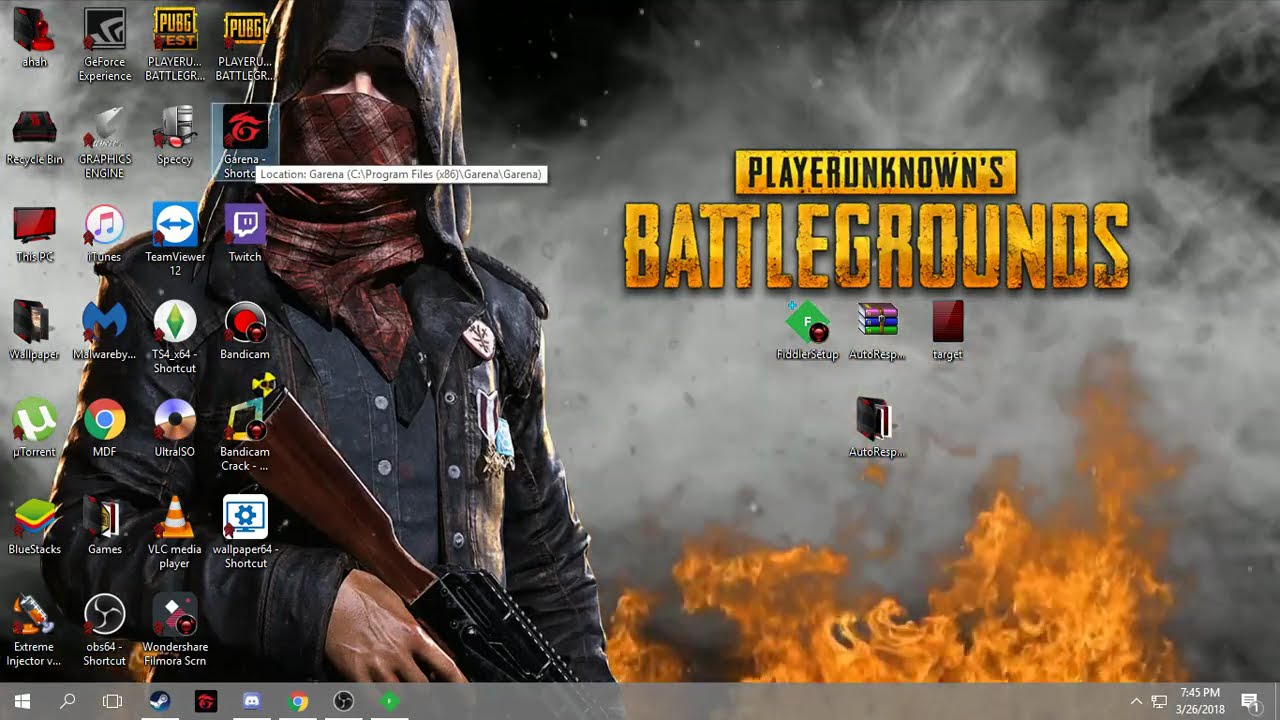Open the Recycle Bin icon
The width and height of the screenshot is (1280, 720).
34,137
